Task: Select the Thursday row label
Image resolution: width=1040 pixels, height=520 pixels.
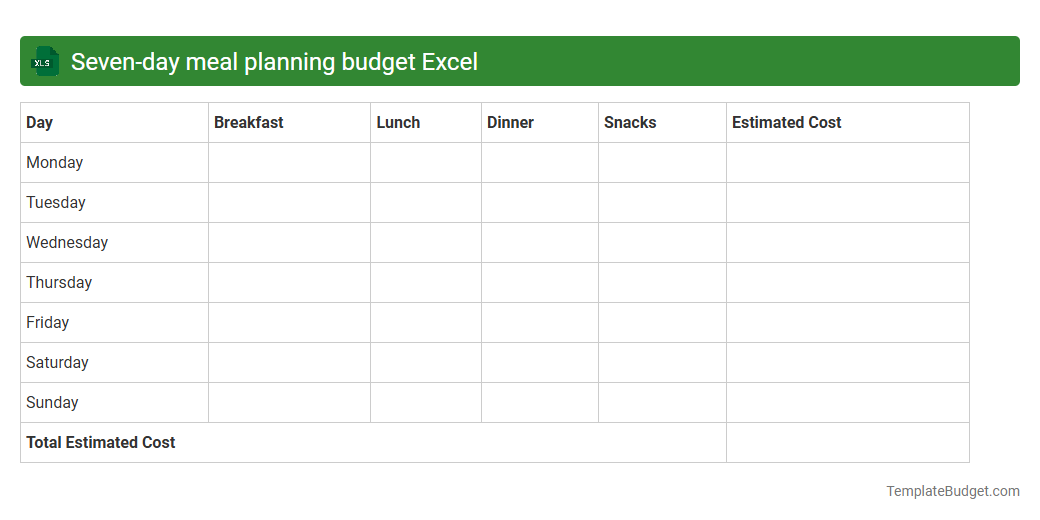Action: 59,283
